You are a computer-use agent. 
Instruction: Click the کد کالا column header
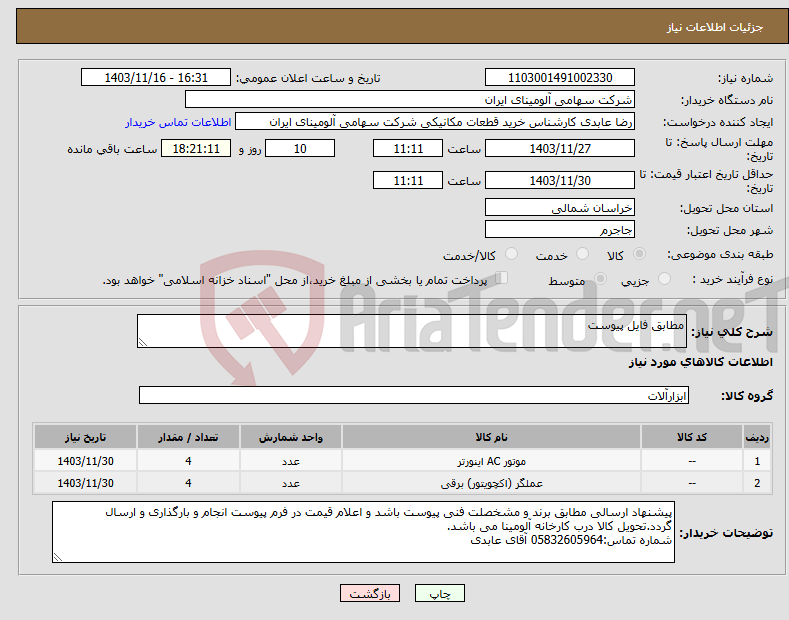click(692, 437)
